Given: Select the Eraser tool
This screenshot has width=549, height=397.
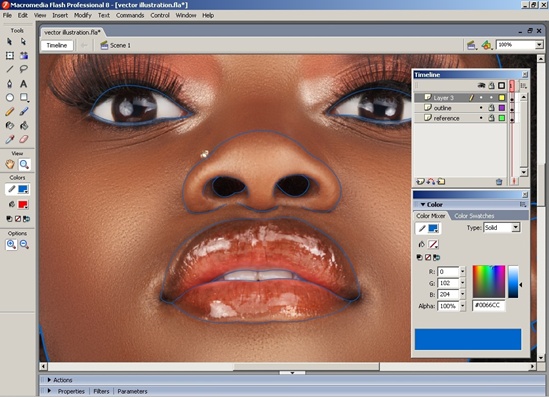Looking at the screenshot, I should click(x=23, y=139).
